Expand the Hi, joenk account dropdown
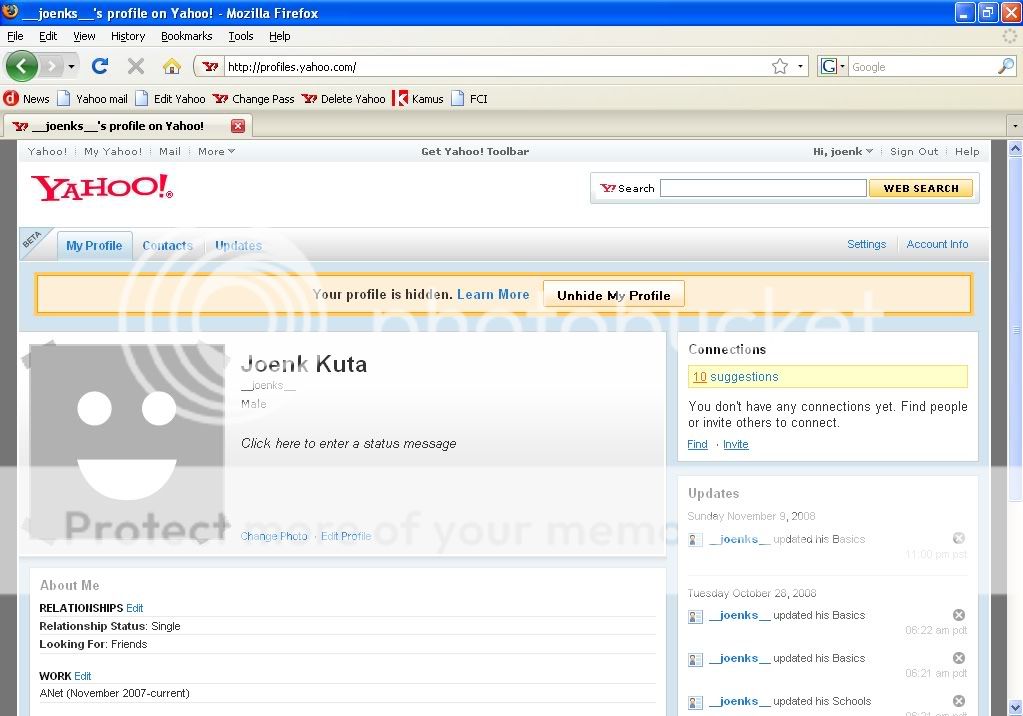 point(842,151)
